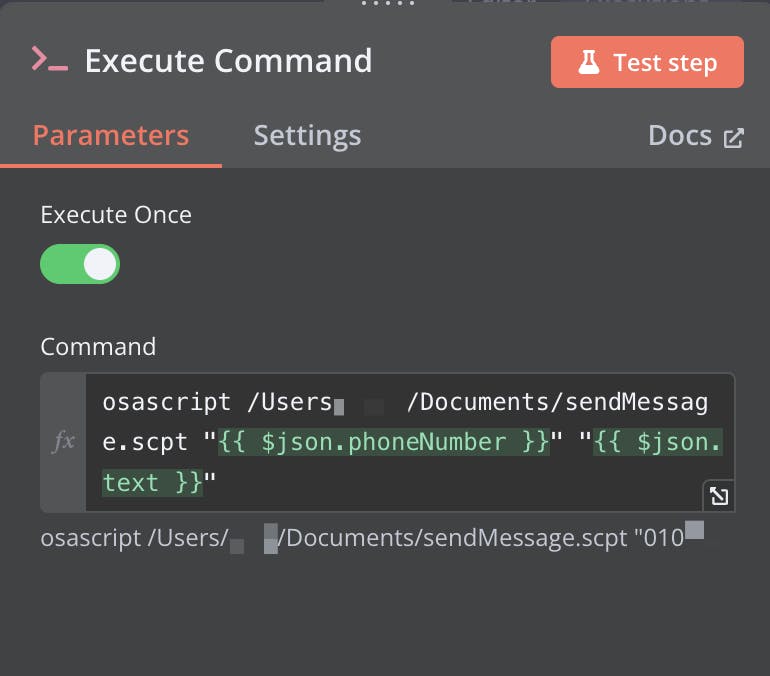Click the Execute Command terminal icon
Screen dimensions: 770x676
(50, 60)
